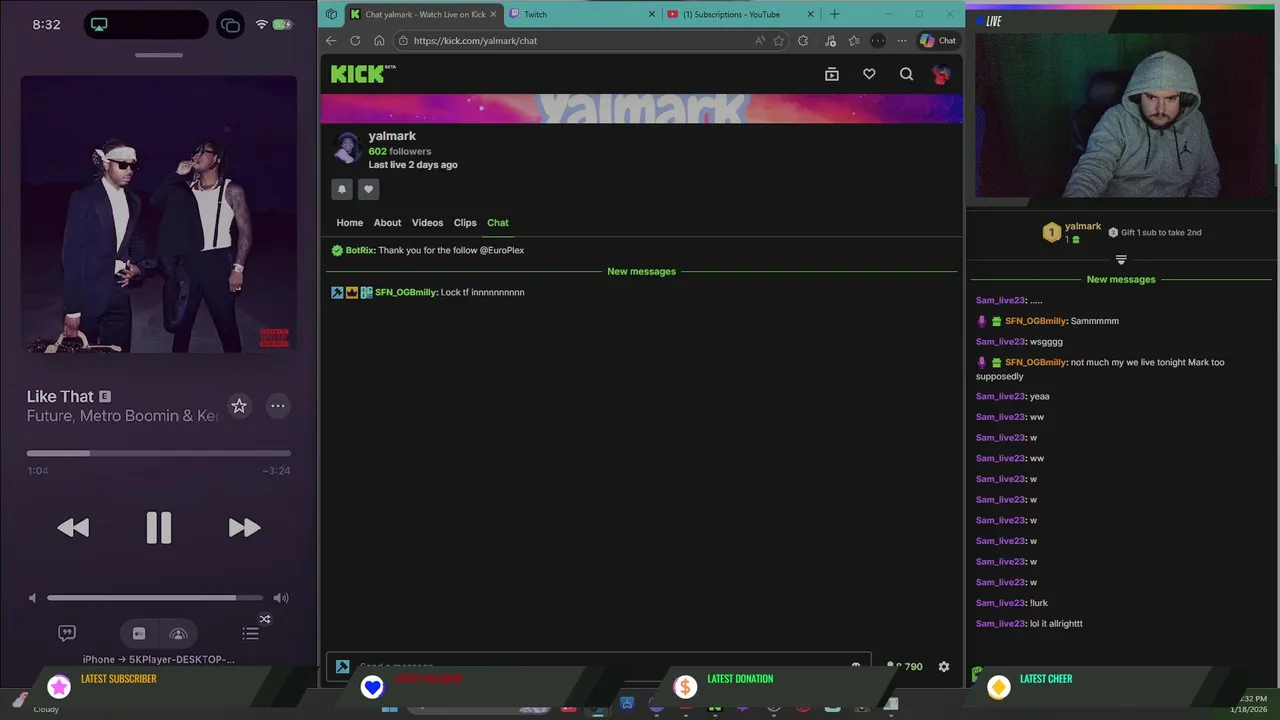
Task: Expand the gift leaderboard chevron
Action: [x=1121, y=259]
